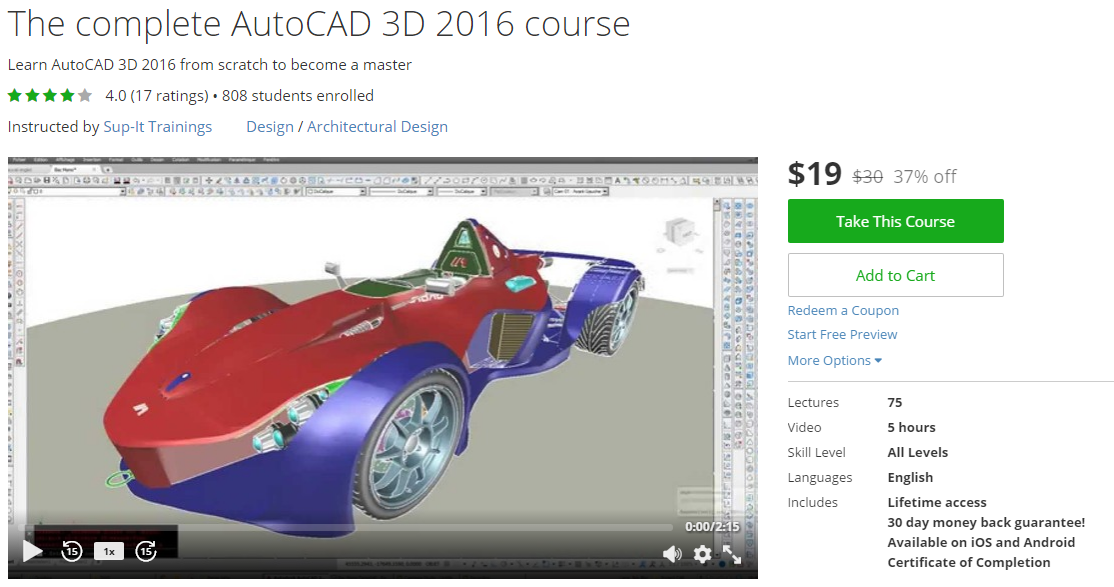The width and height of the screenshot is (1114, 587).
Task: Click the course title heading
Action: (x=318, y=23)
